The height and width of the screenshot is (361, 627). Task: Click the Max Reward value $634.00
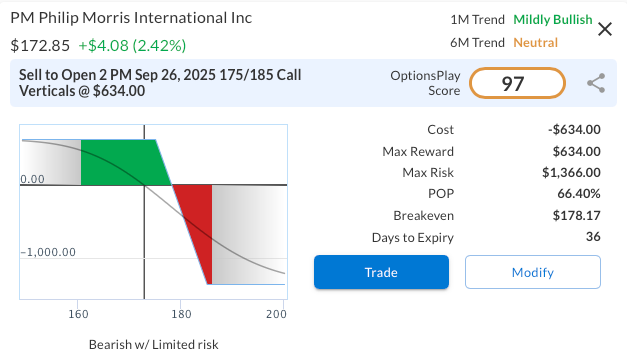(576, 152)
